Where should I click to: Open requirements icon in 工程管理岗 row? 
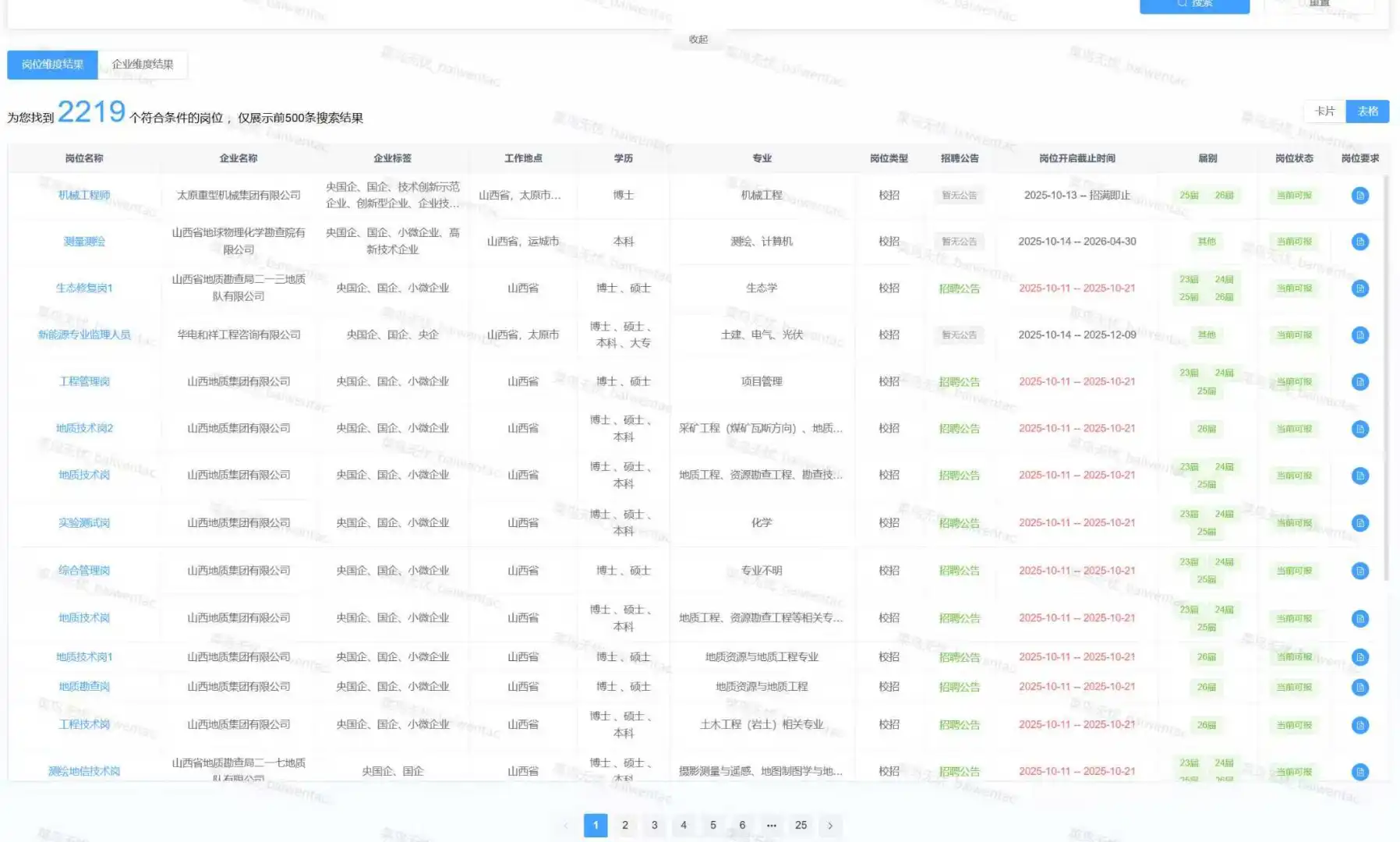[1359, 382]
